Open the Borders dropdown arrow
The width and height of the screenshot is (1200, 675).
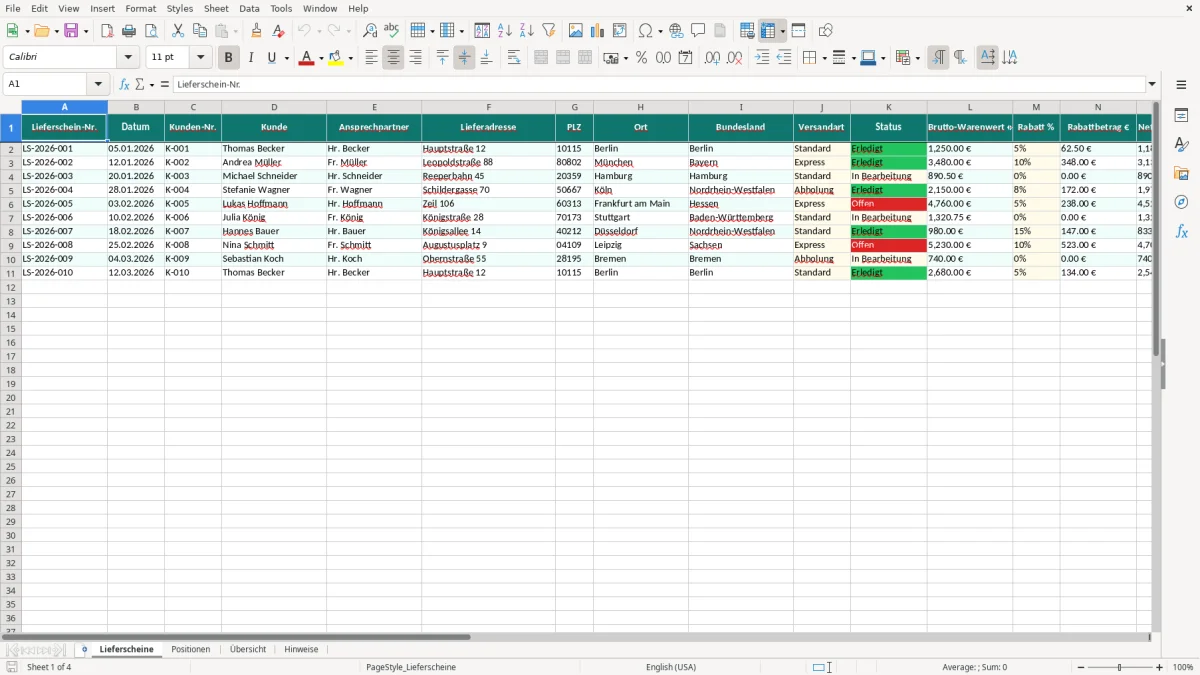pos(823,58)
